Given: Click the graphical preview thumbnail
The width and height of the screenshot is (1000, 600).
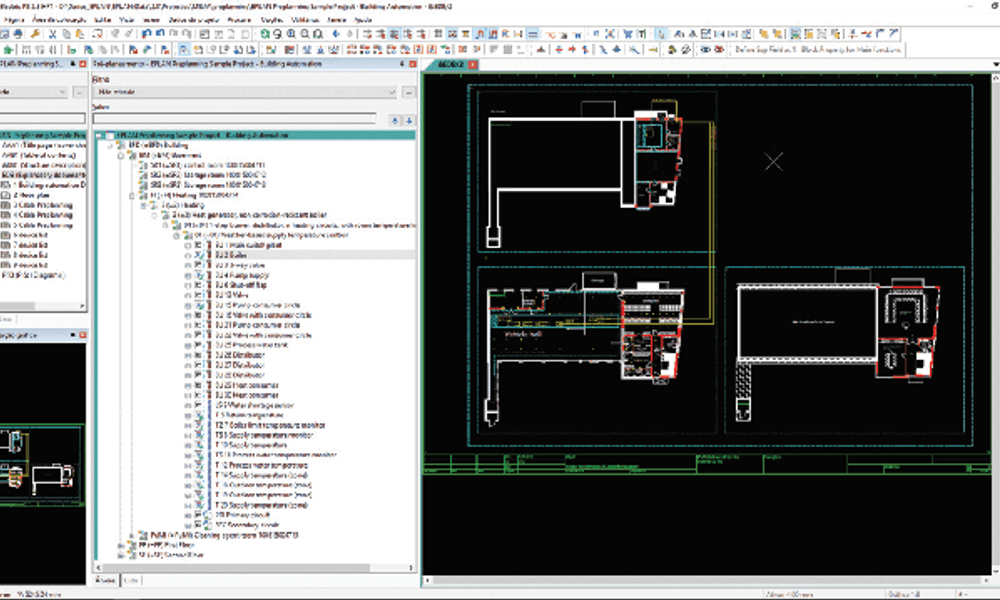Looking at the screenshot, I should pos(42,464).
